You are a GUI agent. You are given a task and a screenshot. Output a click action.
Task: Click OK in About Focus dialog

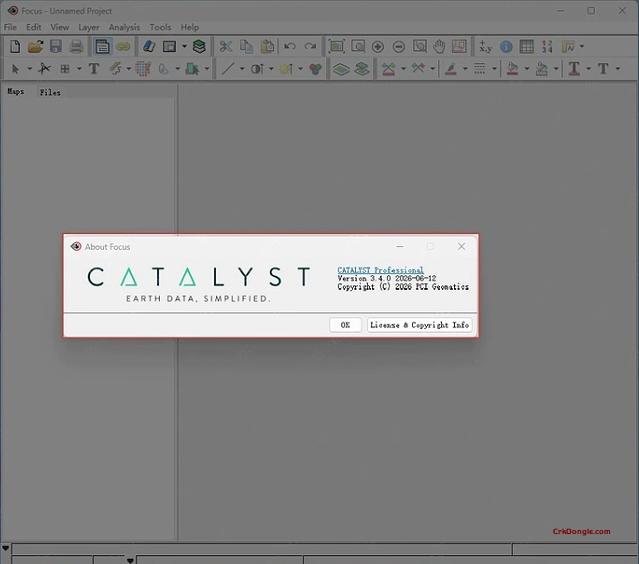pos(345,325)
